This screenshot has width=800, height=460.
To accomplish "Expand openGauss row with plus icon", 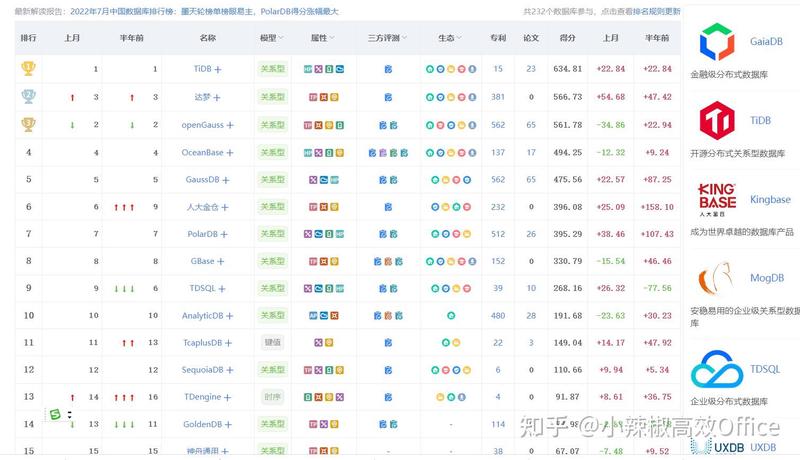I will coord(230,125).
